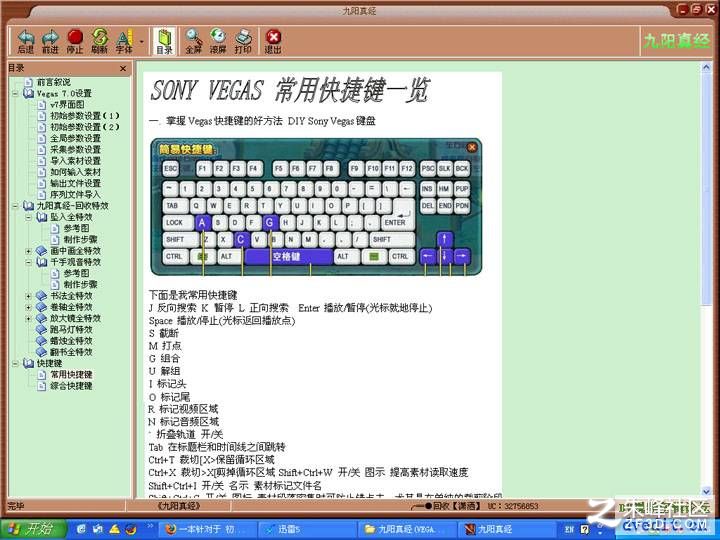The height and width of the screenshot is (540, 720).
Task: Open the 如何输入素材 entry
Action: click(x=75, y=172)
